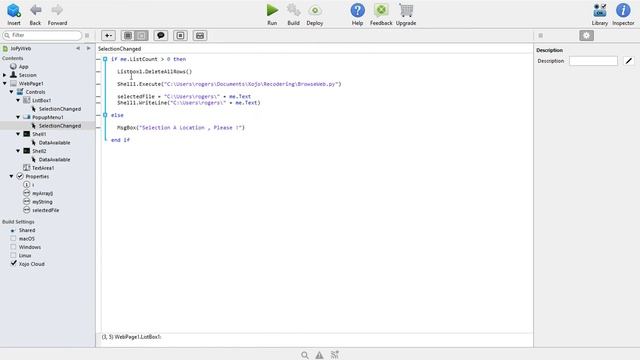Image resolution: width=640 pixels, height=360 pixels.
Task: Go Back with the arrow icon
Action: tap(36, 10)
